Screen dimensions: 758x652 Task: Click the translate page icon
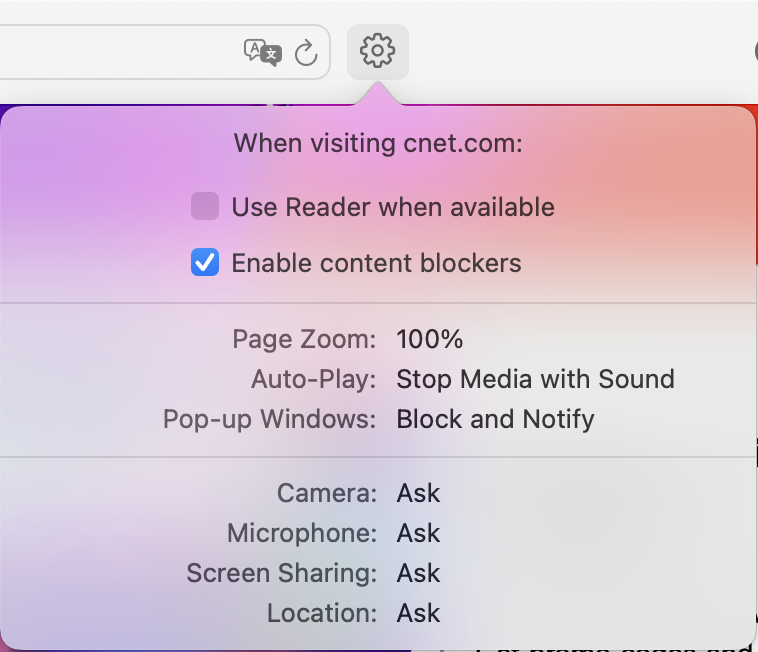pos(262,52)
